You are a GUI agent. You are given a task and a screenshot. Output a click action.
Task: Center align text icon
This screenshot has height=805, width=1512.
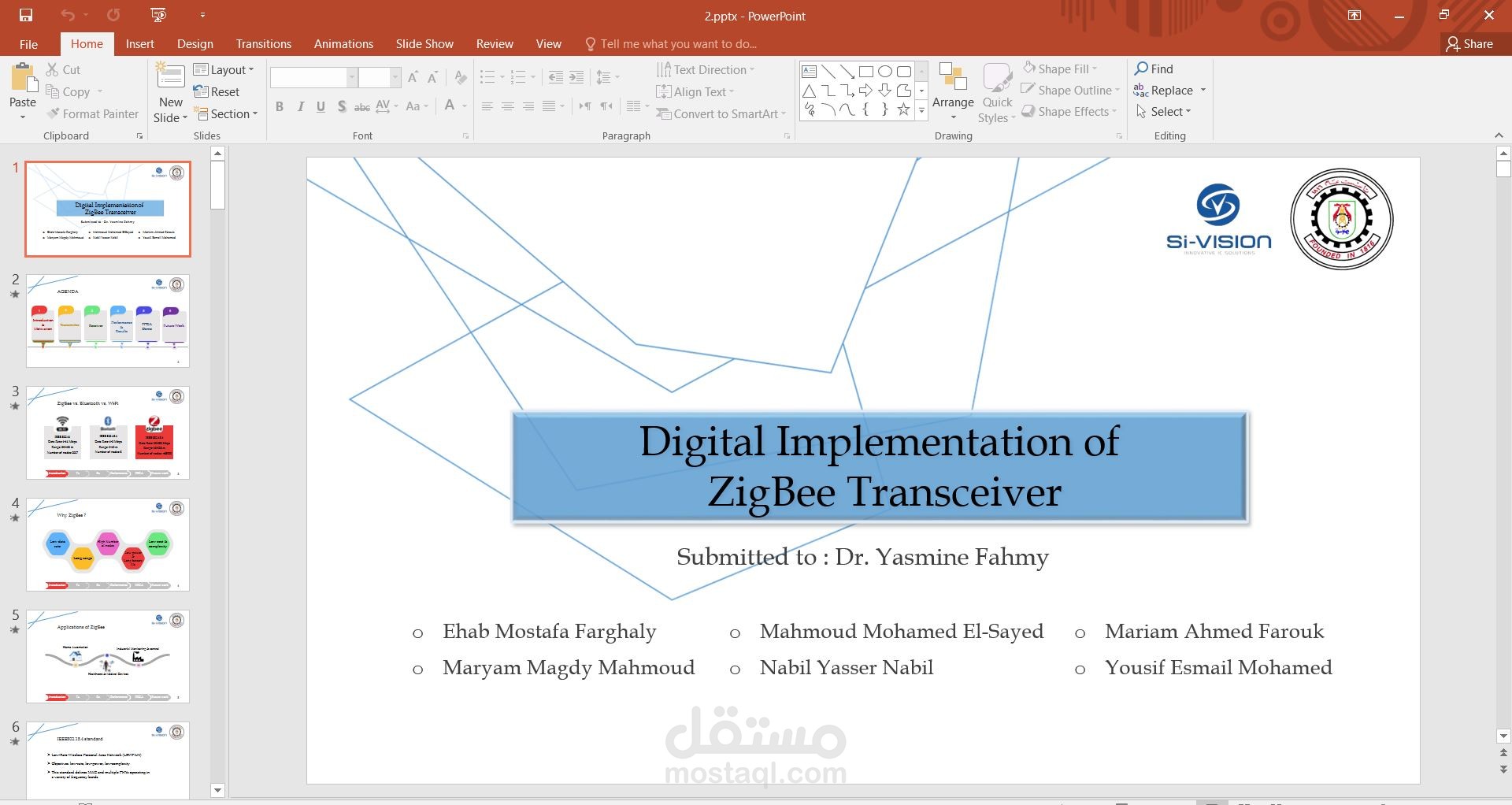[508, 106]
